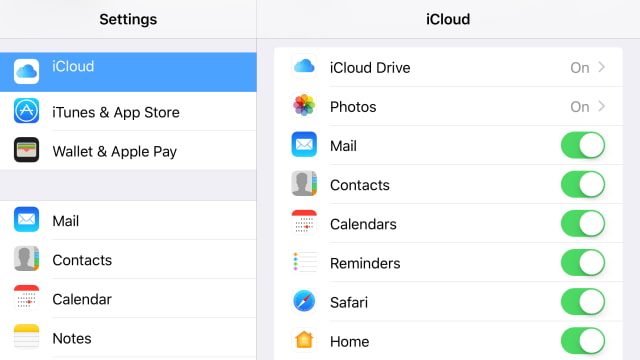Open Notes settings in sidebar

[x=128, y=338]
